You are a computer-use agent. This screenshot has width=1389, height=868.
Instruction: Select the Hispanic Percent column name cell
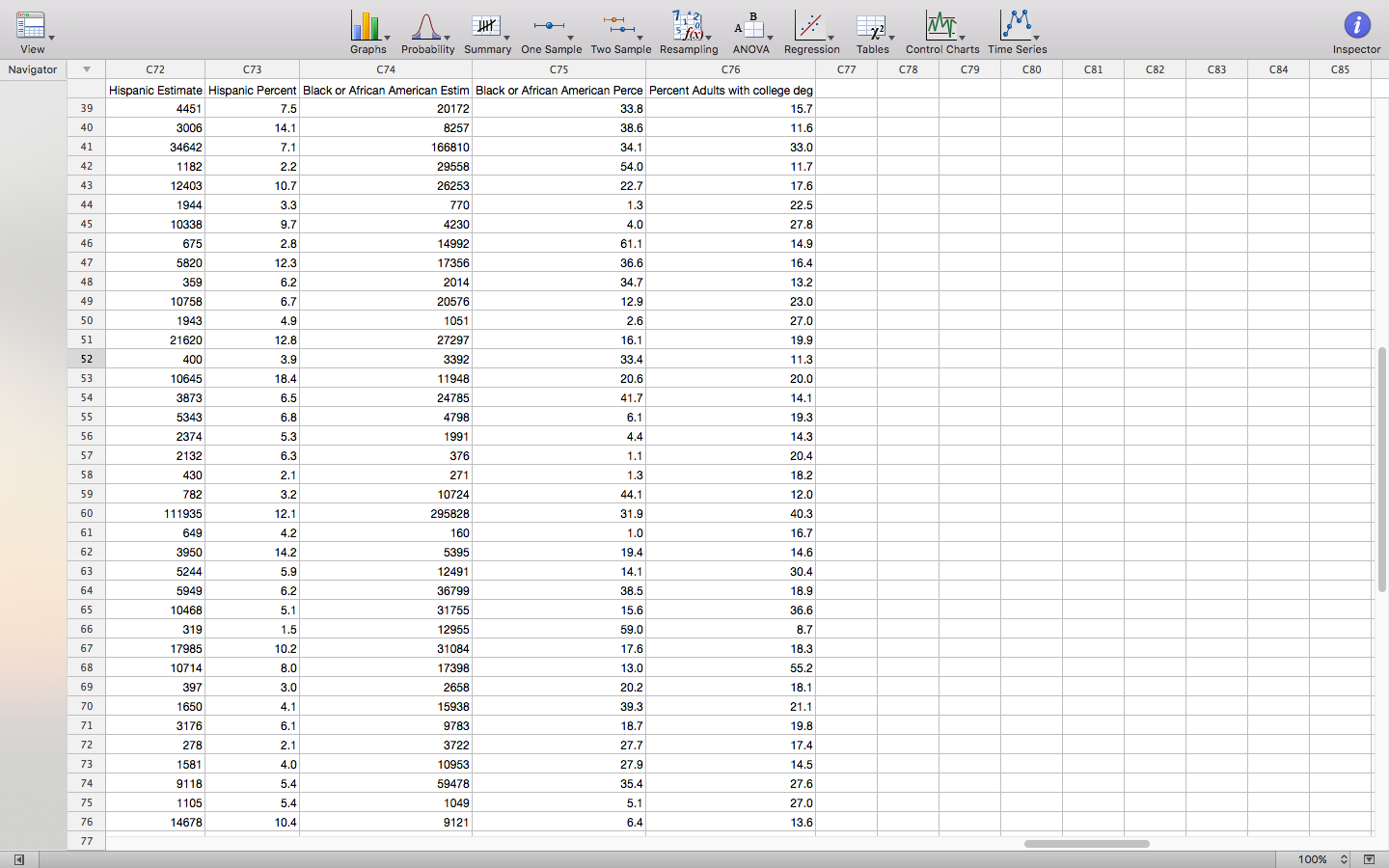pos(252,90)
